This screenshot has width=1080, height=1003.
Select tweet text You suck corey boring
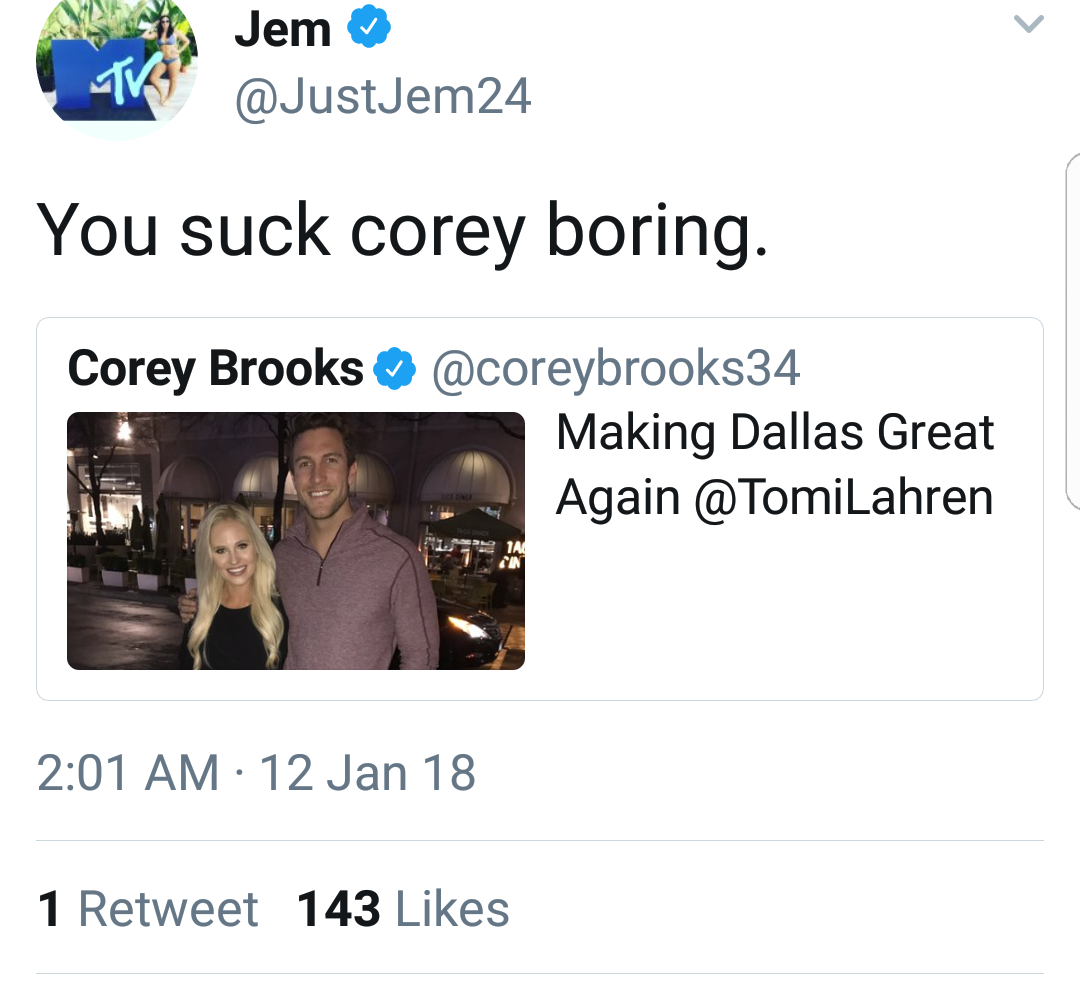pyautogui.click(x=402, y=231)
